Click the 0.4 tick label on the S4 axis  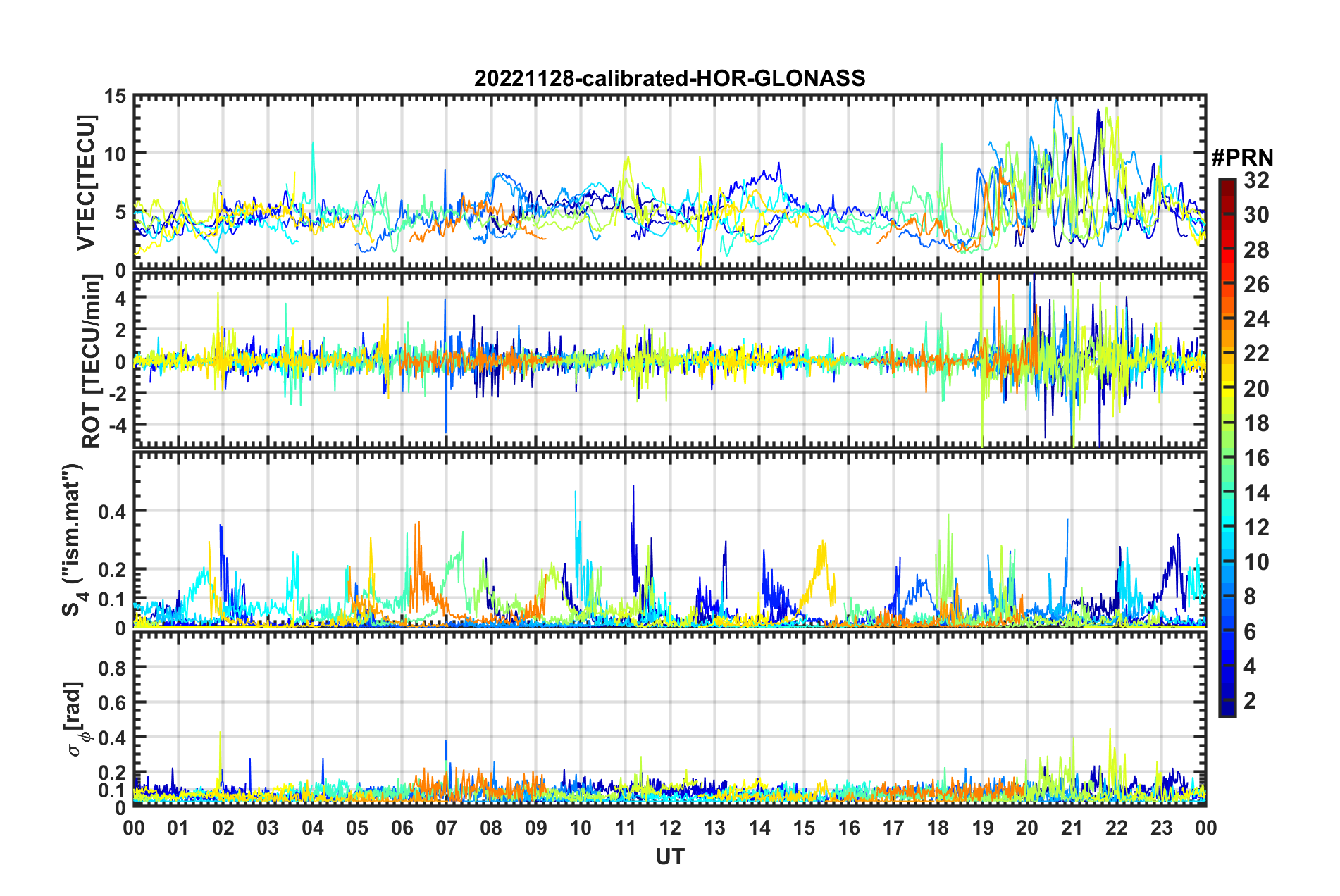(112, 511)
